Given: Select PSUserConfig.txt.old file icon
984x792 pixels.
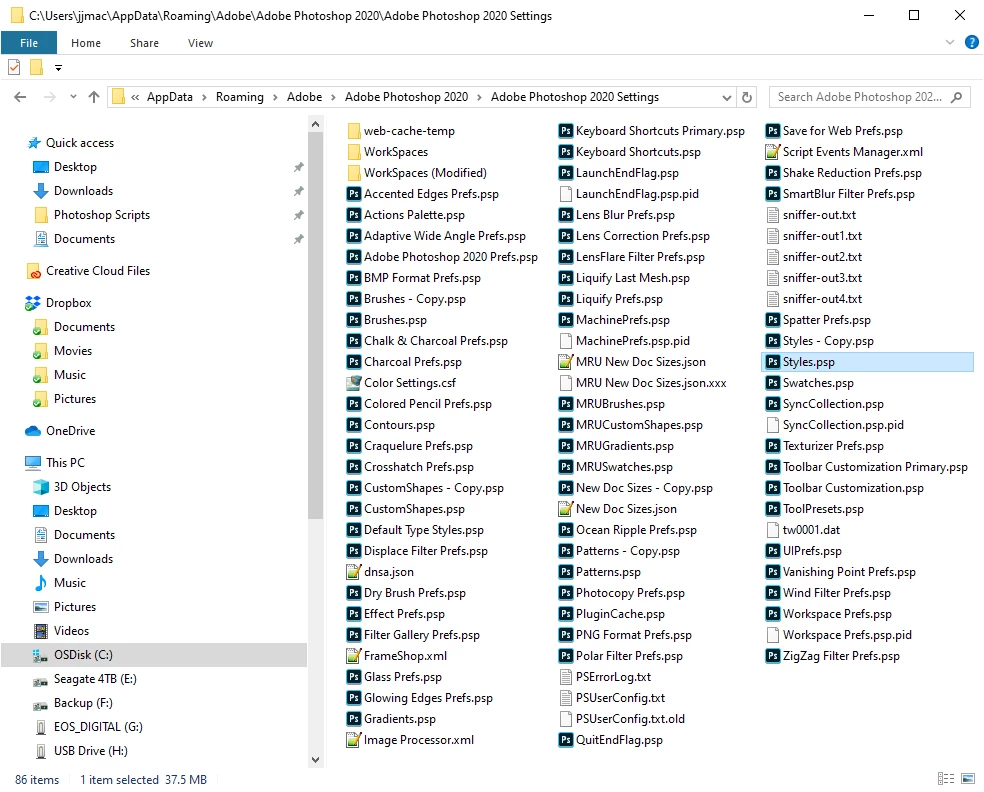Looking at the screenshot, I should (566, 719).
